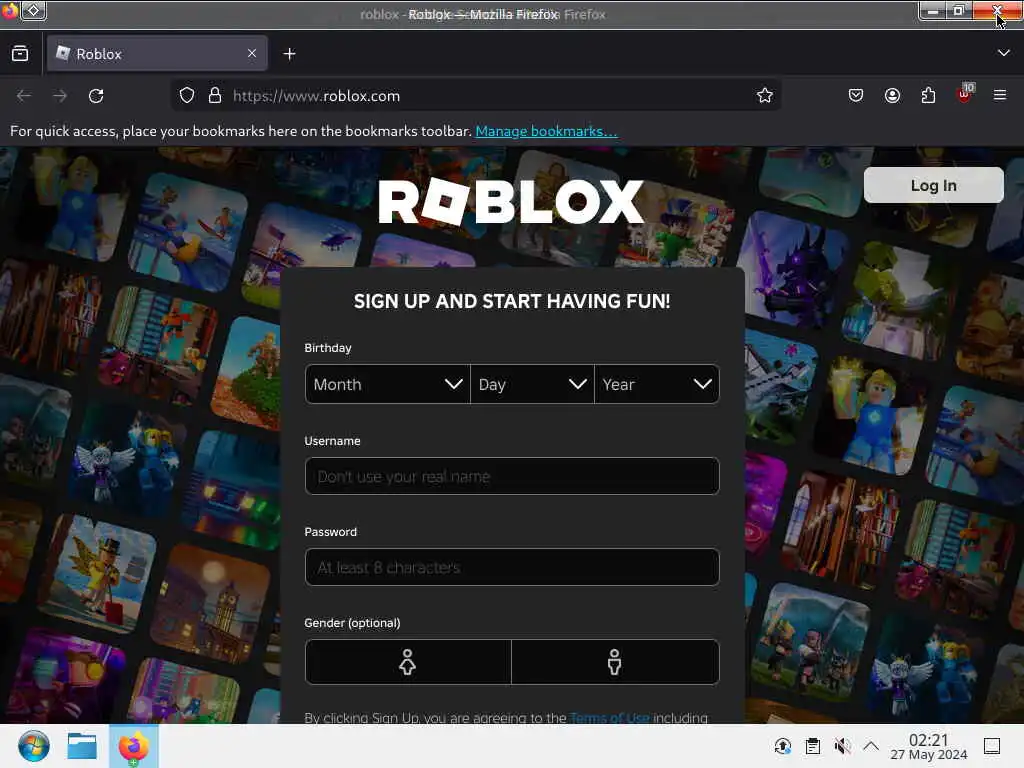Maximize the Firefox window
This screenshot has width=1024, height=768.
tap(959, 11)
